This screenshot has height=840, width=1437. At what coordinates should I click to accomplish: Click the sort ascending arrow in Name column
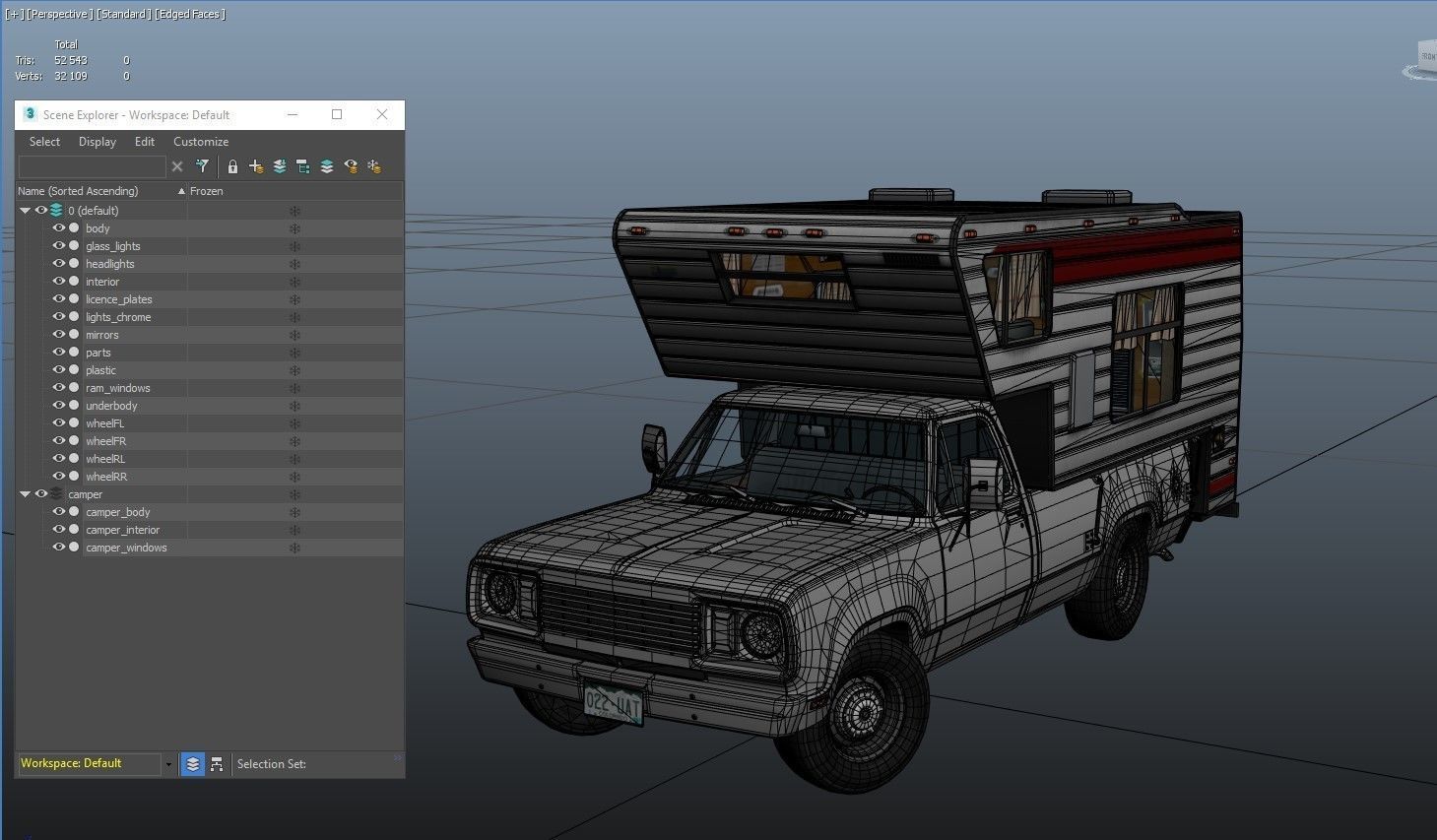pos(181,191)
